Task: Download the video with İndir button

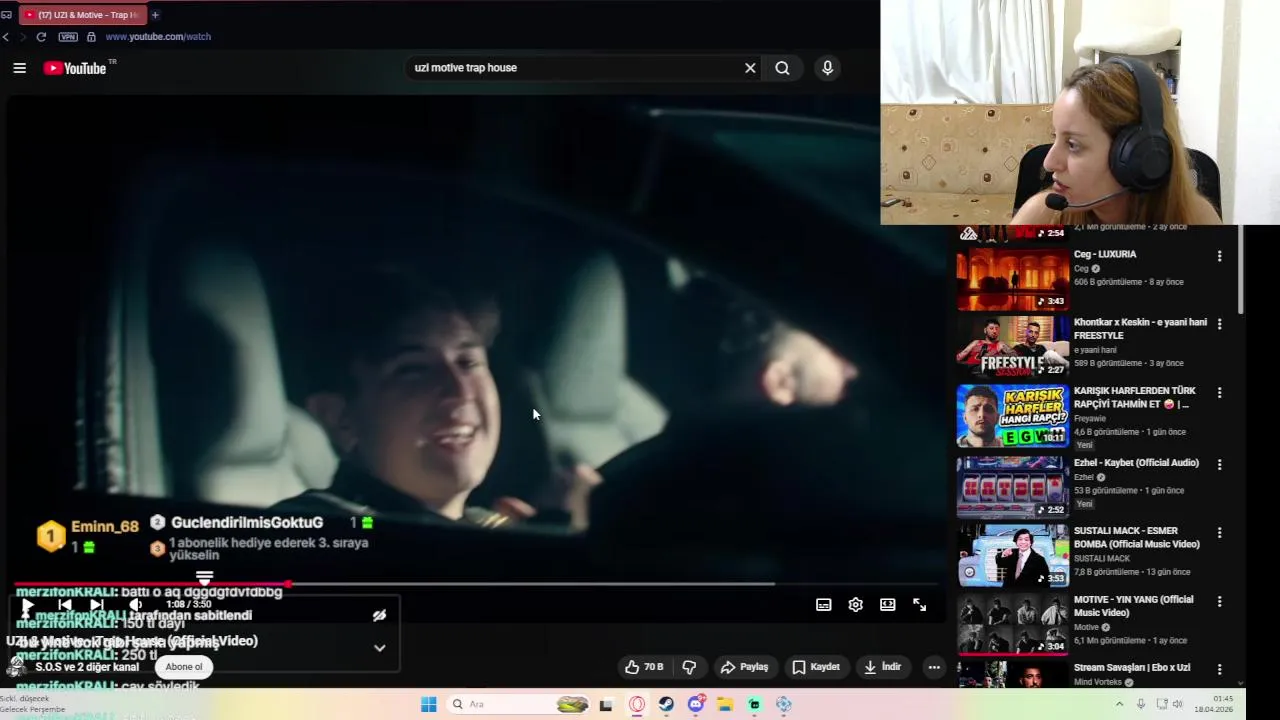Action: click(883, 667)
